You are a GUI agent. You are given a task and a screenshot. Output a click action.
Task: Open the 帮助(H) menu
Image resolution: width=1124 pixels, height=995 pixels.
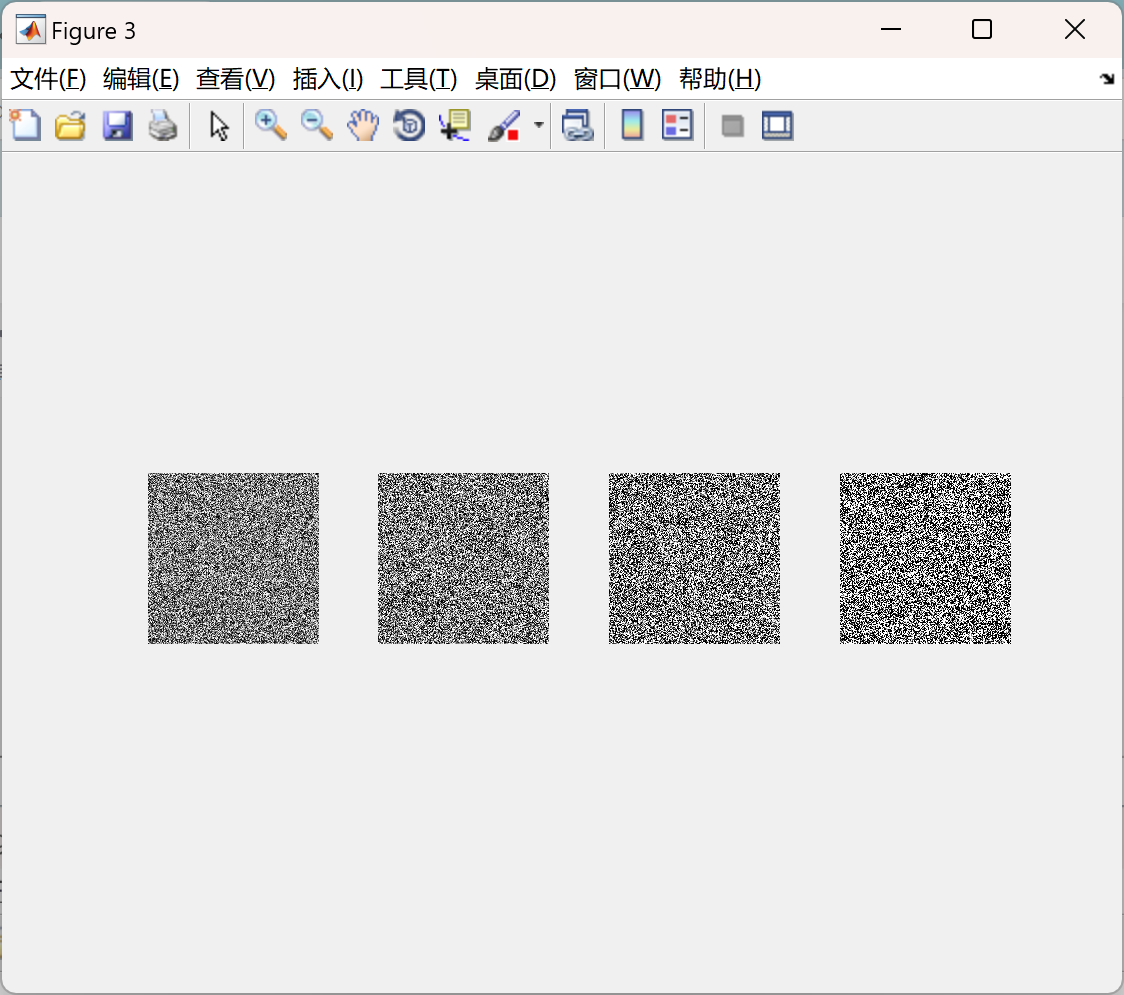[720, 79]
